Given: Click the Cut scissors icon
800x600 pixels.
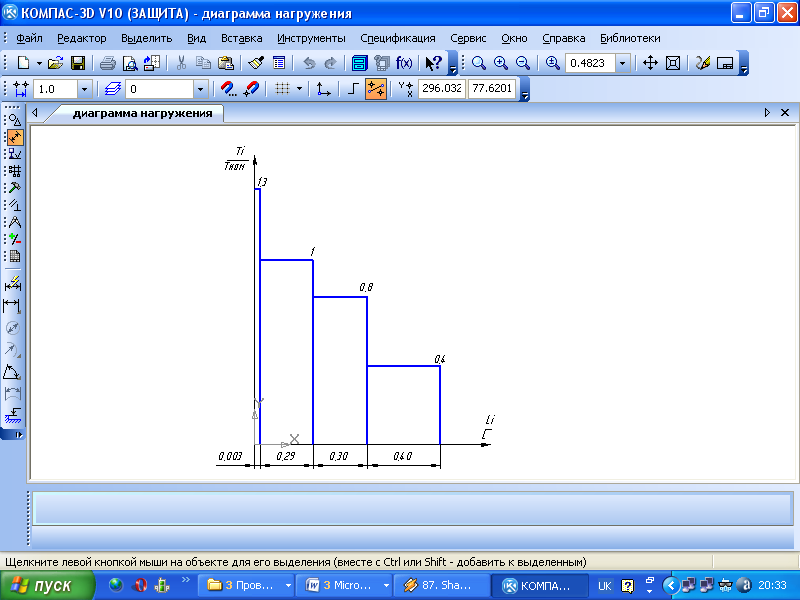Looking at the screenshot, I should pos(181,63).
